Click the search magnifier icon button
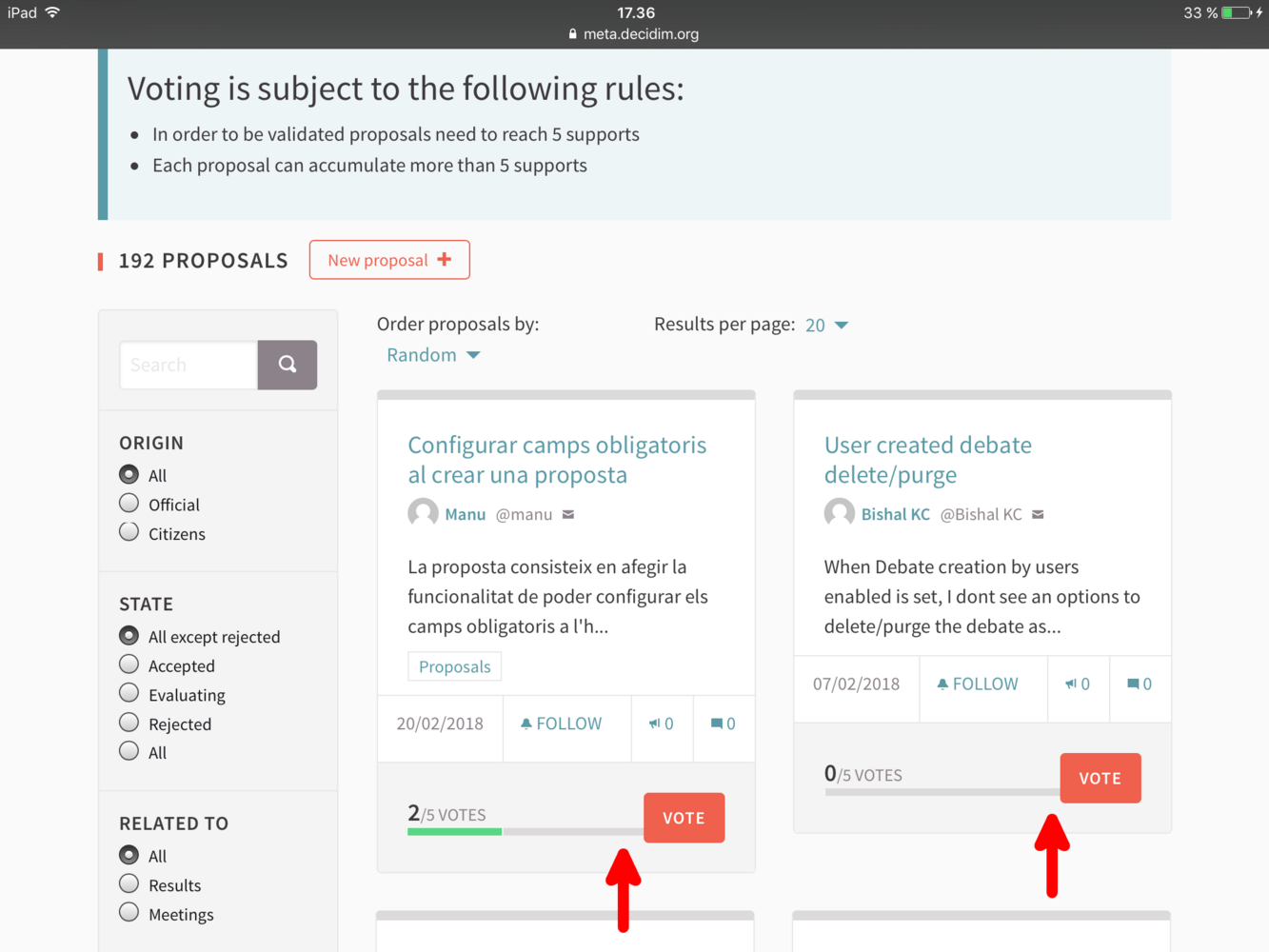Image resolution: width=1269 pixels, height=952 pixels. coord(287,365)
